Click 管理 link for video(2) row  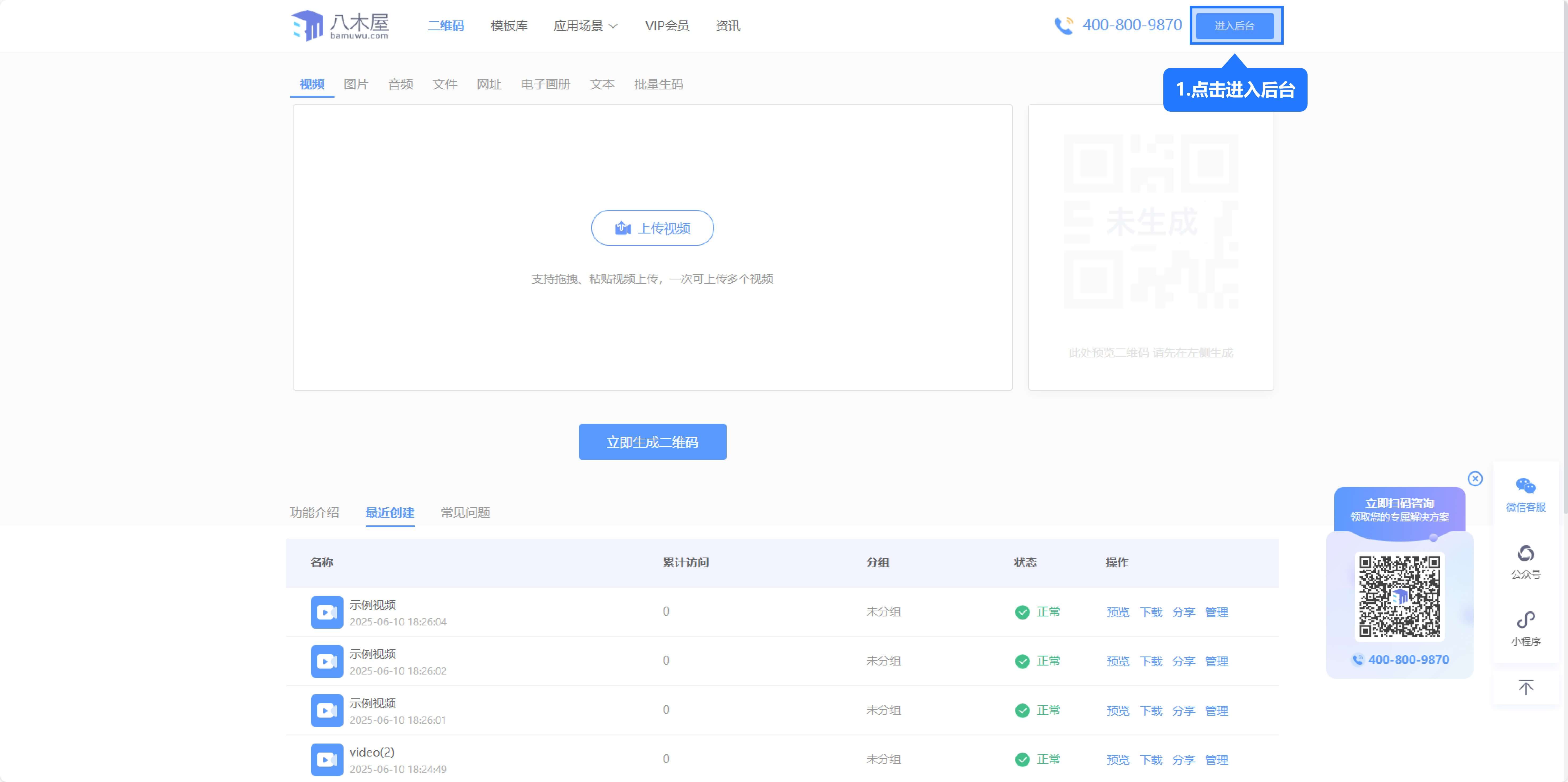pos(1216,759)
